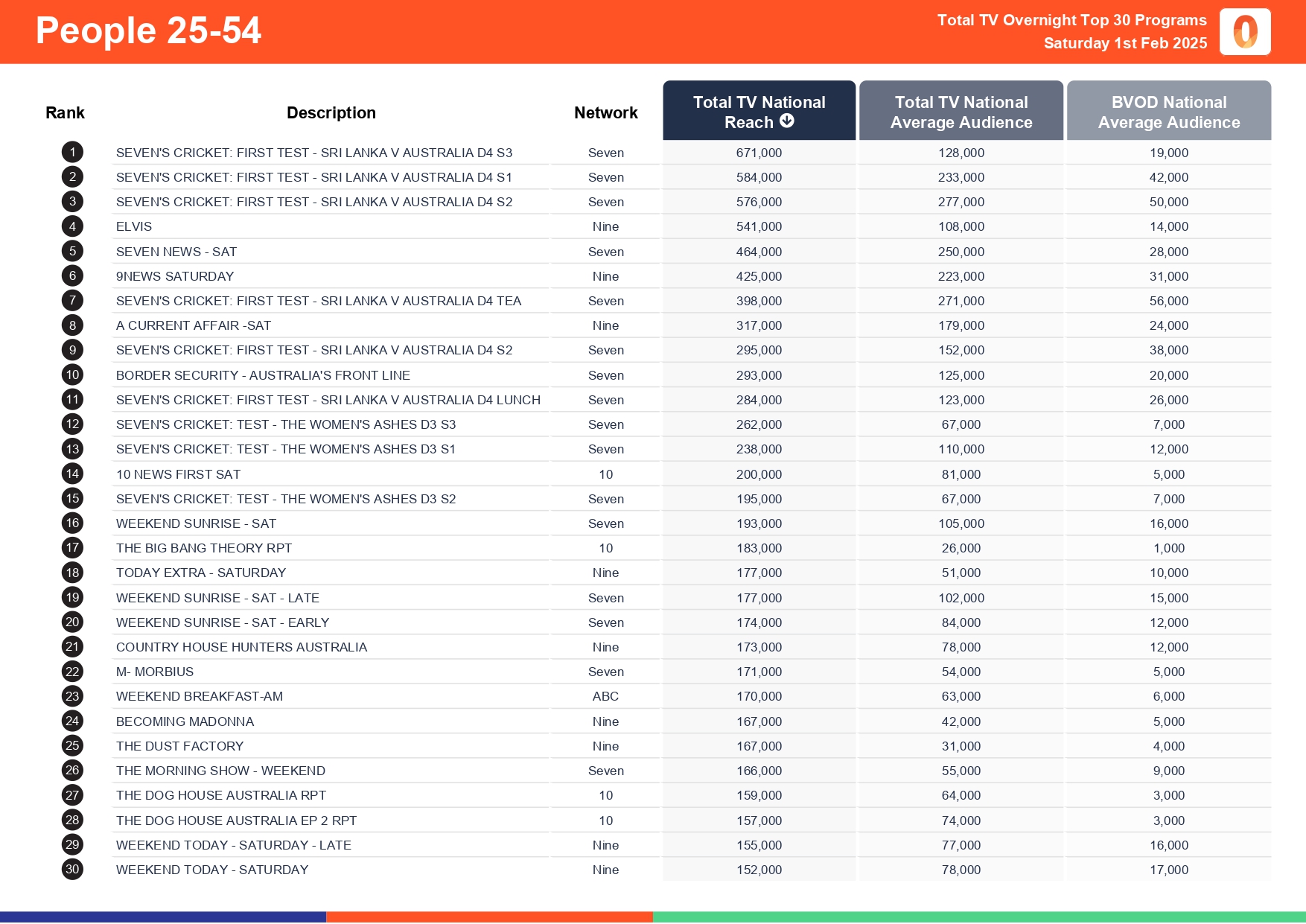1306x924 pixels.
Task: Click the 671,000 reach value cell
Action: pos(759,153)
